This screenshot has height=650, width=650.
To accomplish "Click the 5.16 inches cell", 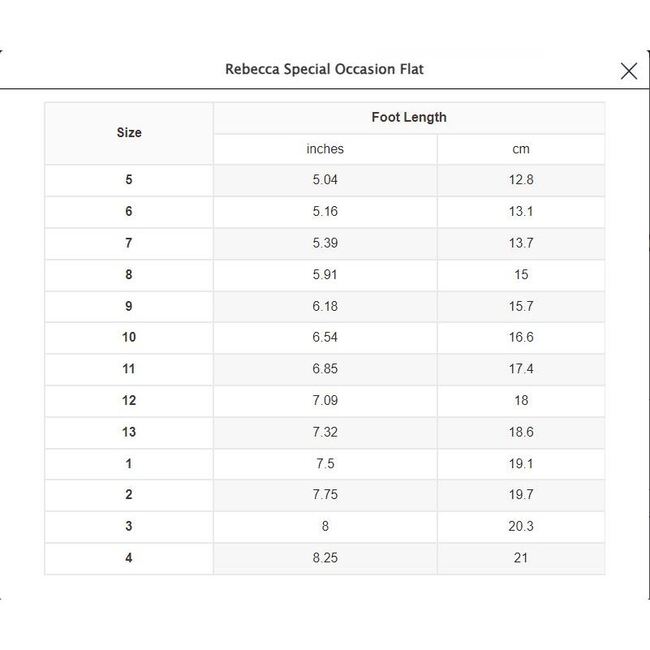I will [325, 212].
